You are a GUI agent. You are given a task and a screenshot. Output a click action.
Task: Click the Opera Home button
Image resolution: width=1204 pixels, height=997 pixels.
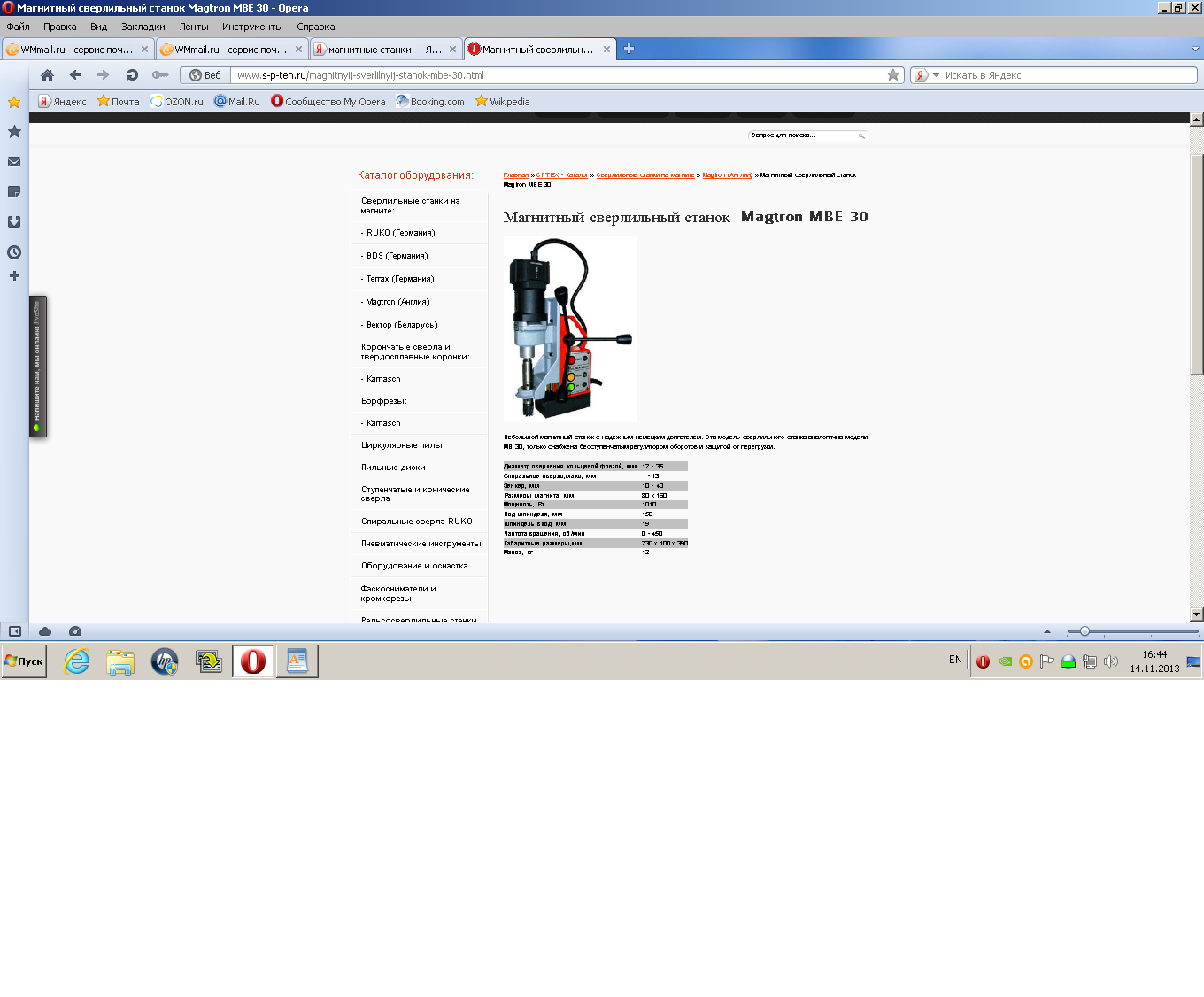[x=48, y=75]
